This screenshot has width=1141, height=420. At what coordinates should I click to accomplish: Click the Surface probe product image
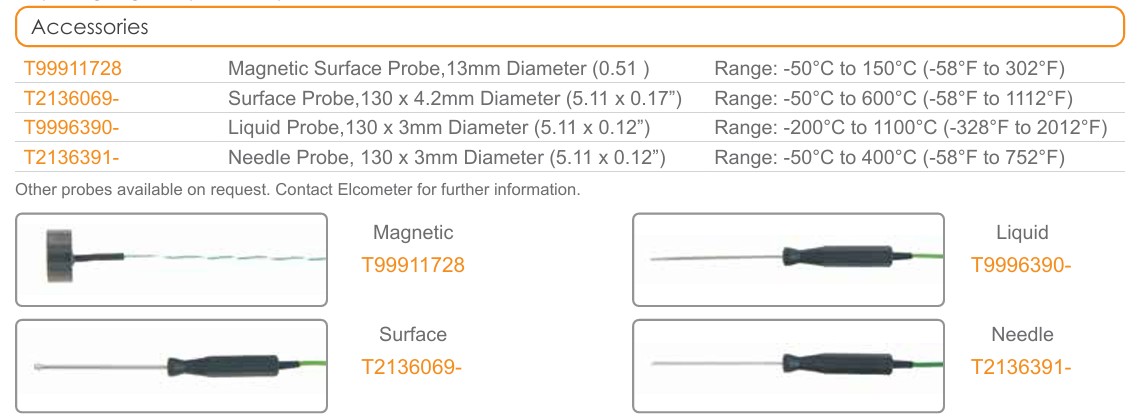pyautogui.click(x=172, y=365)
